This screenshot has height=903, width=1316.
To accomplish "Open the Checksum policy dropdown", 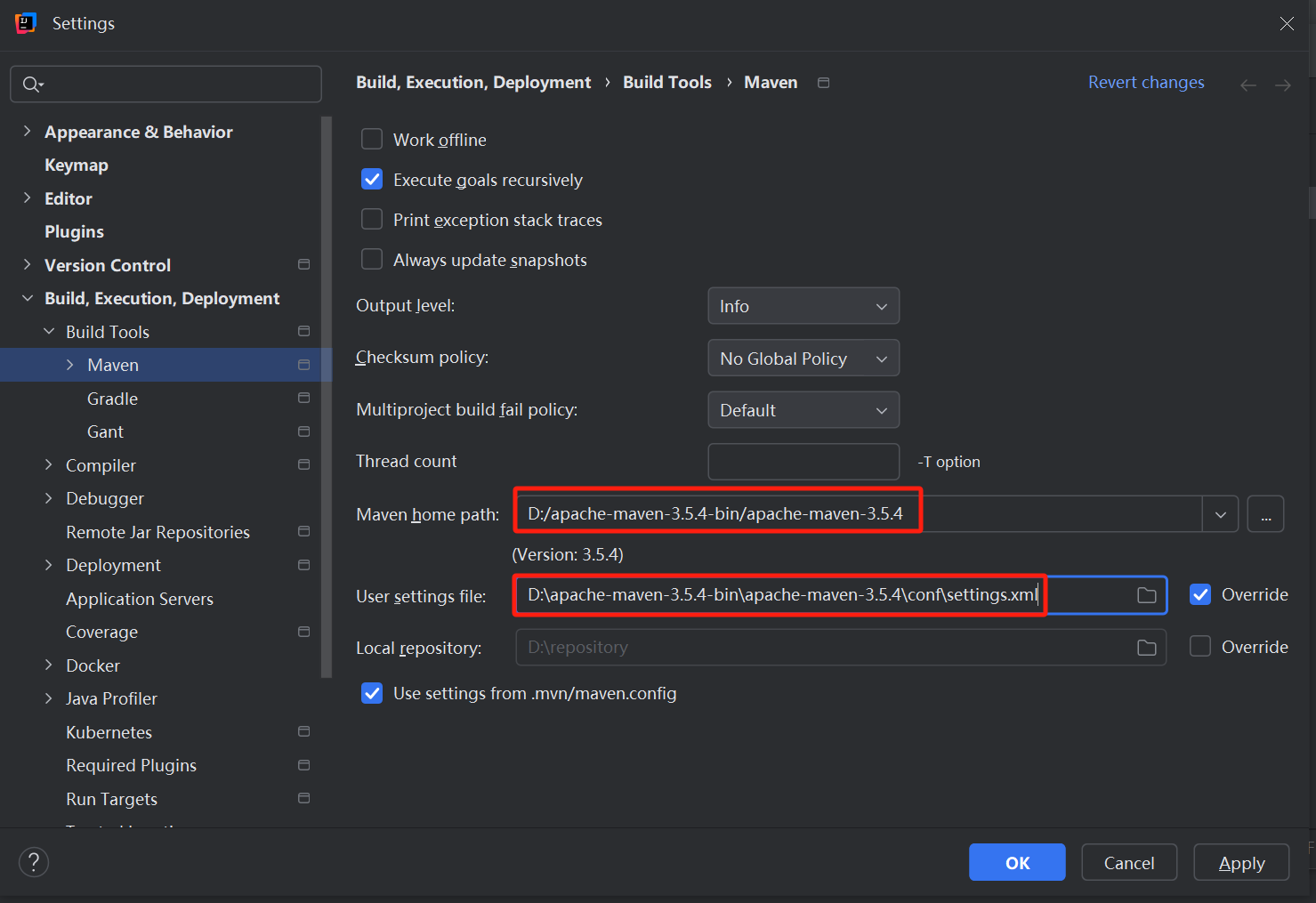I will point(803,359).
